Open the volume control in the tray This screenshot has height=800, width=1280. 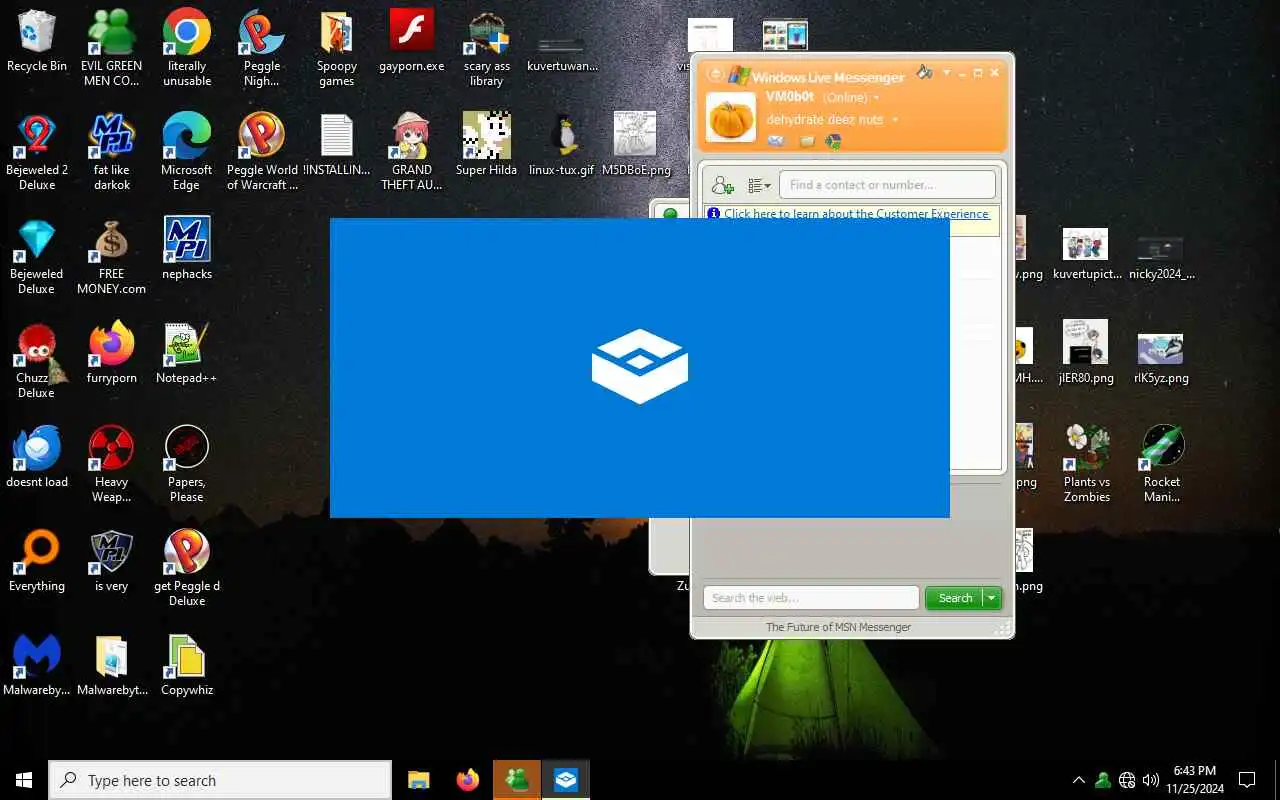click(1151, 780)
